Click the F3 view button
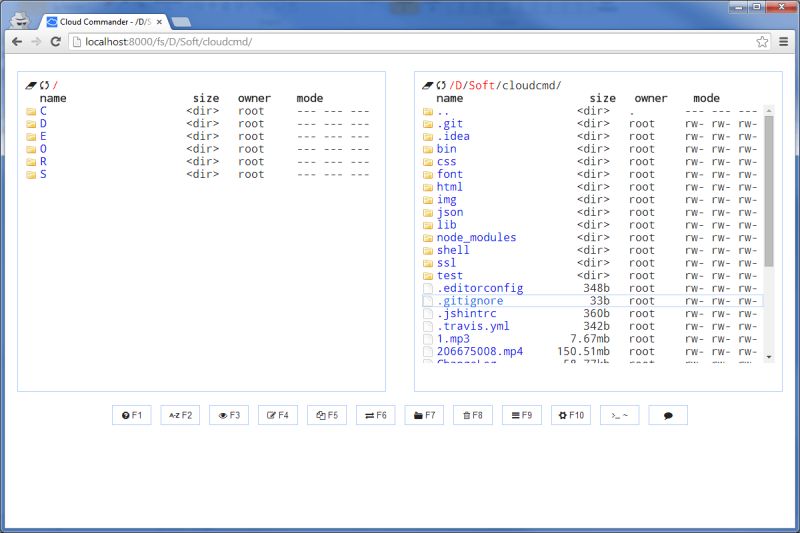 click(229, 415)
